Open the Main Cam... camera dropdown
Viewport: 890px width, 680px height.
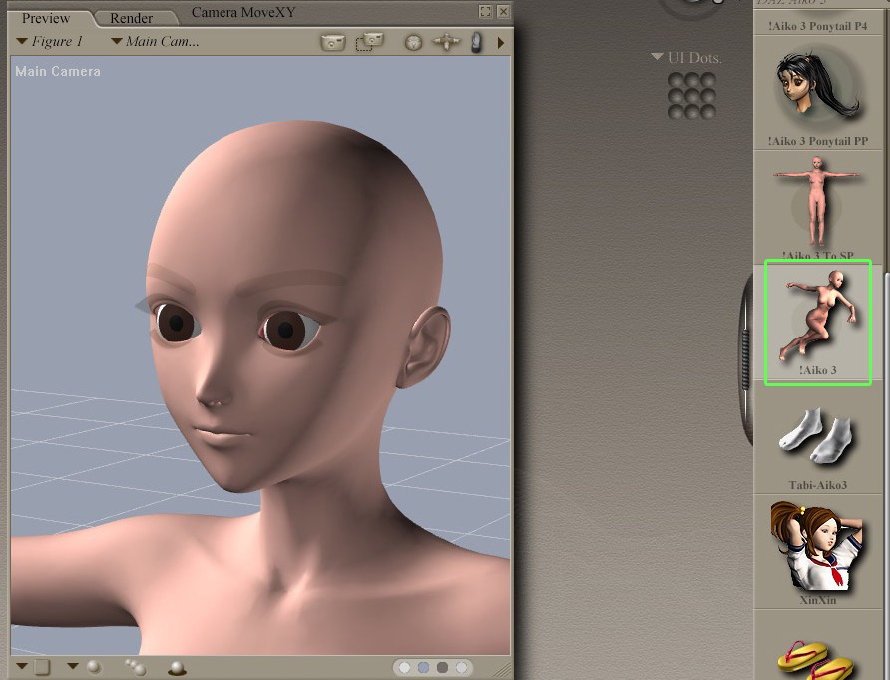156,41
